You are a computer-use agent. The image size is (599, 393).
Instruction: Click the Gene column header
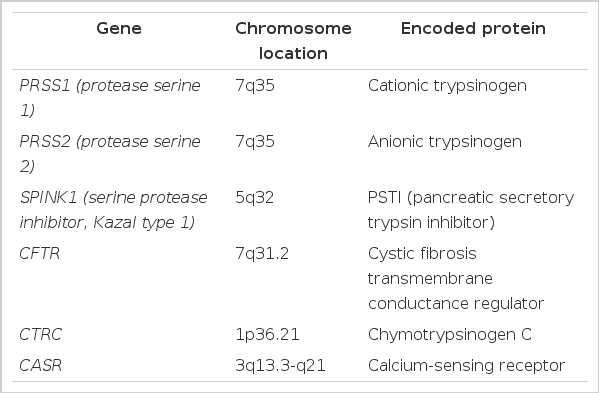point(119,29)
